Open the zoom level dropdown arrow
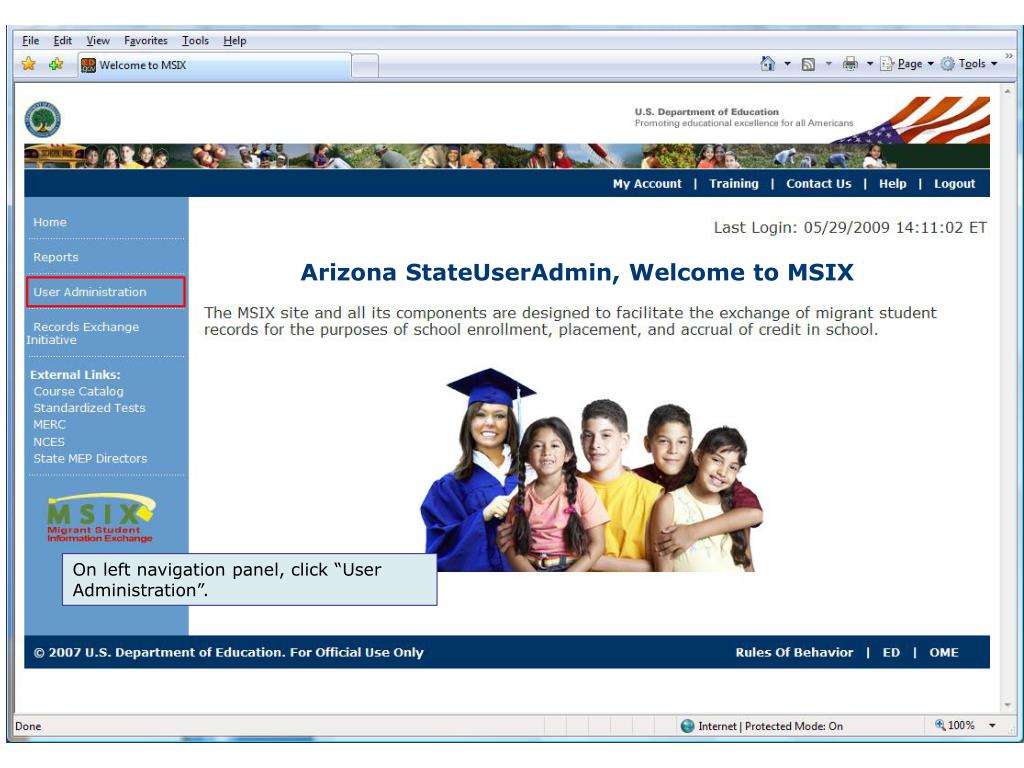The width and height of the screenshot is (1024, 768). coord(992,726)
